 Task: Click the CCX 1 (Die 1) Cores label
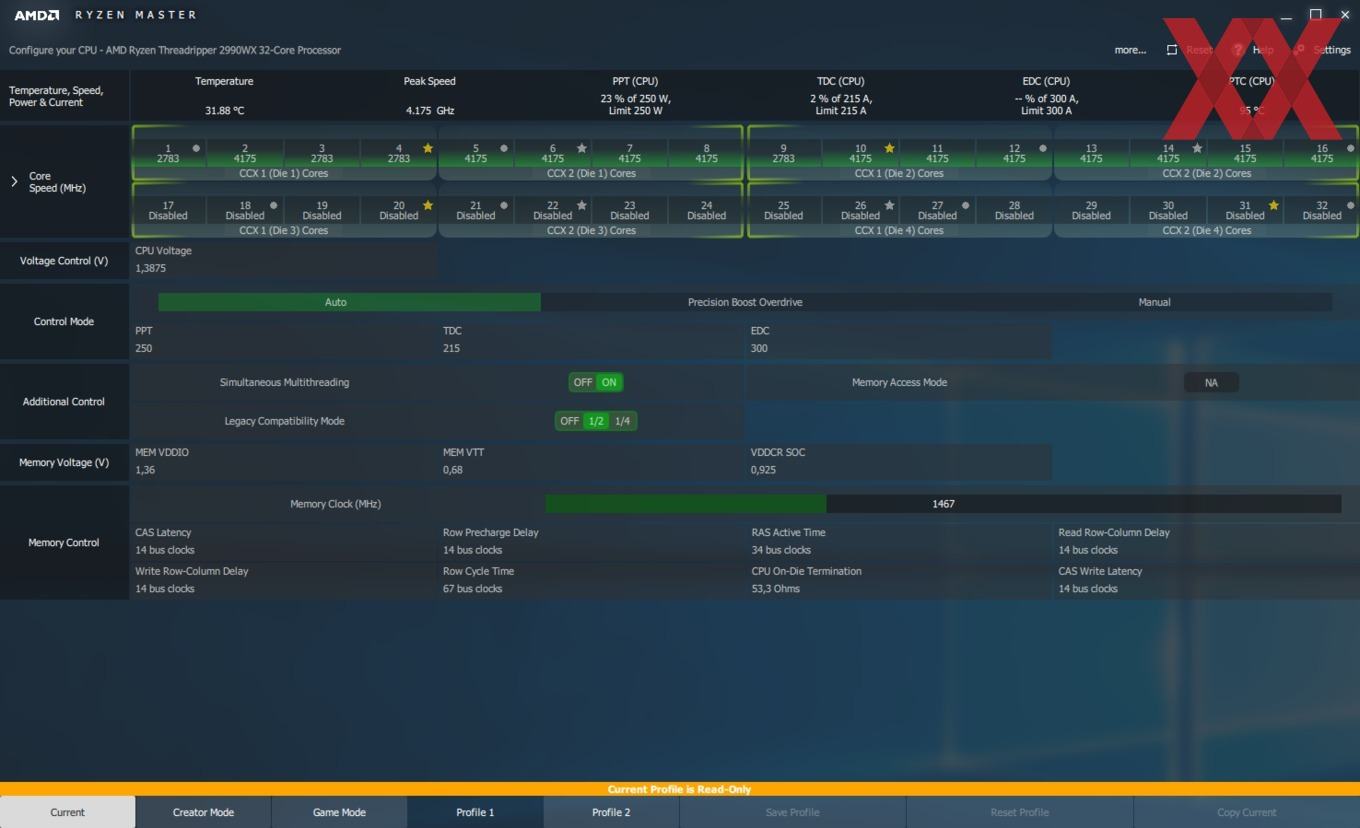(x=284, y=173)
